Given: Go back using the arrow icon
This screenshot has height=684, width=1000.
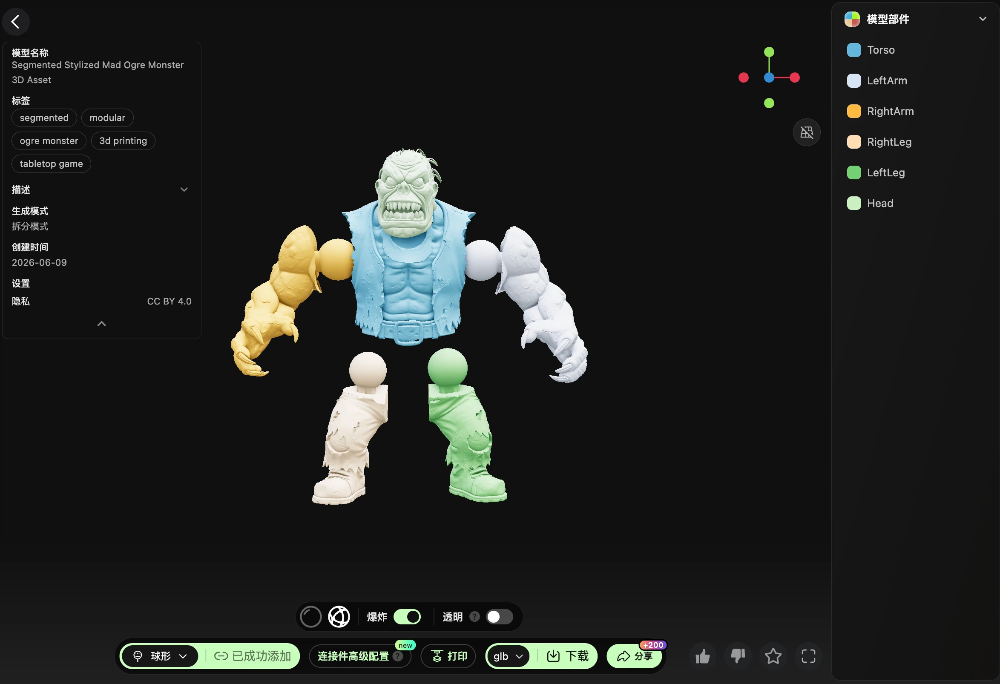Looking at the screenshot, I should 16,22.
